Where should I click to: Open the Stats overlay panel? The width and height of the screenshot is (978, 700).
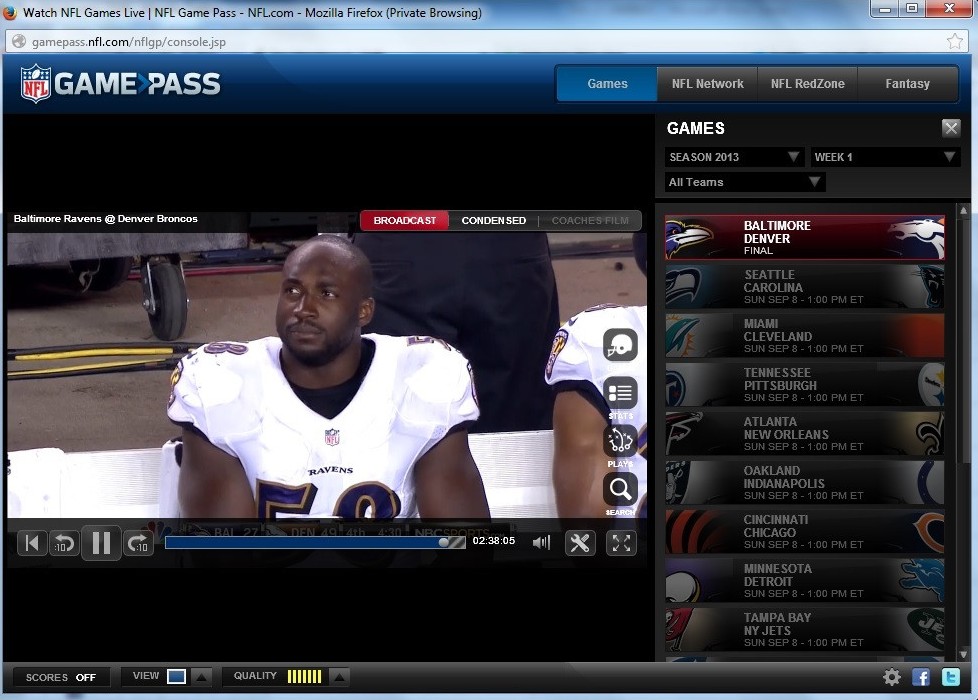(x=620, y=394)
